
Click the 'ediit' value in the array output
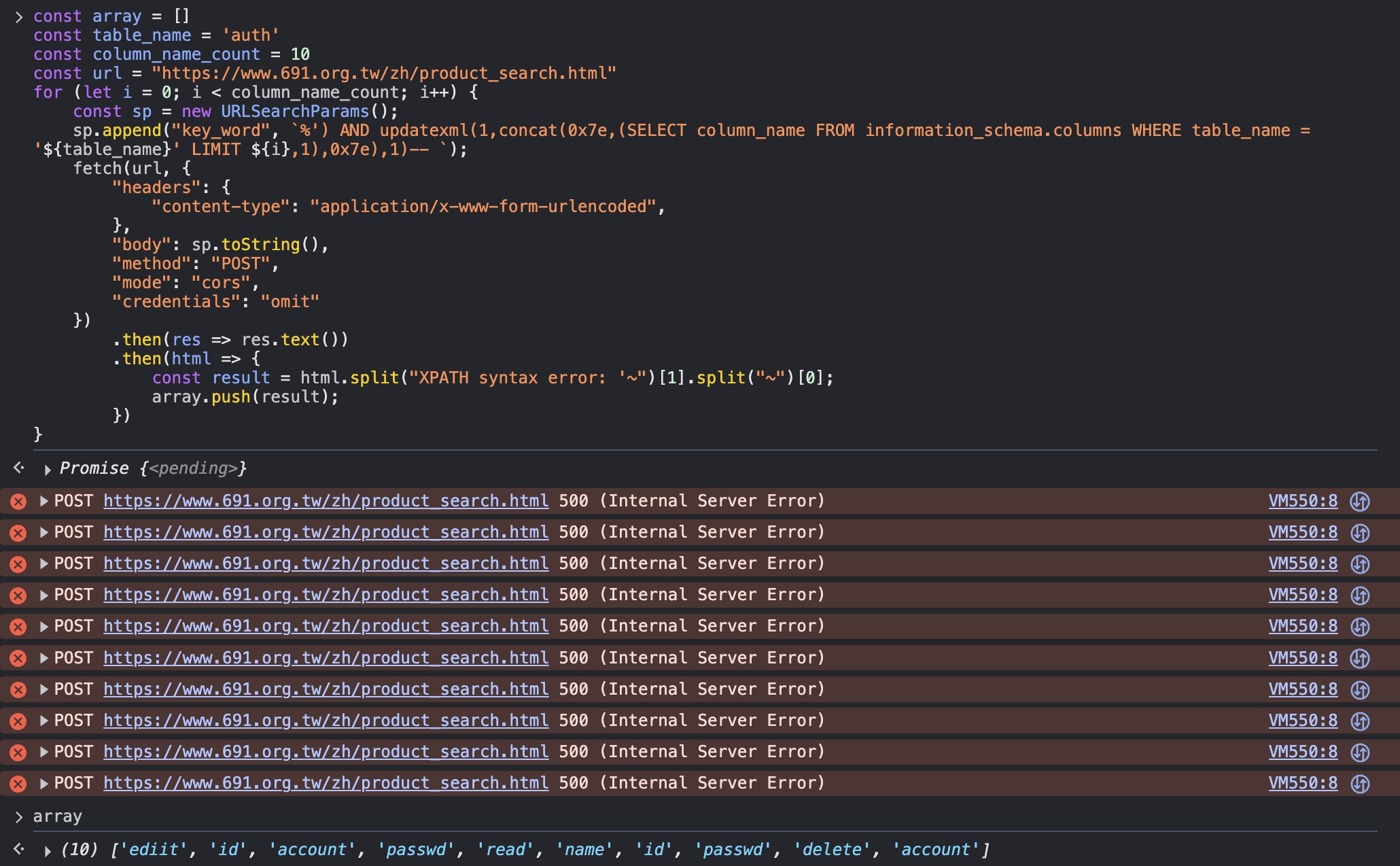(x=154, y=850)
